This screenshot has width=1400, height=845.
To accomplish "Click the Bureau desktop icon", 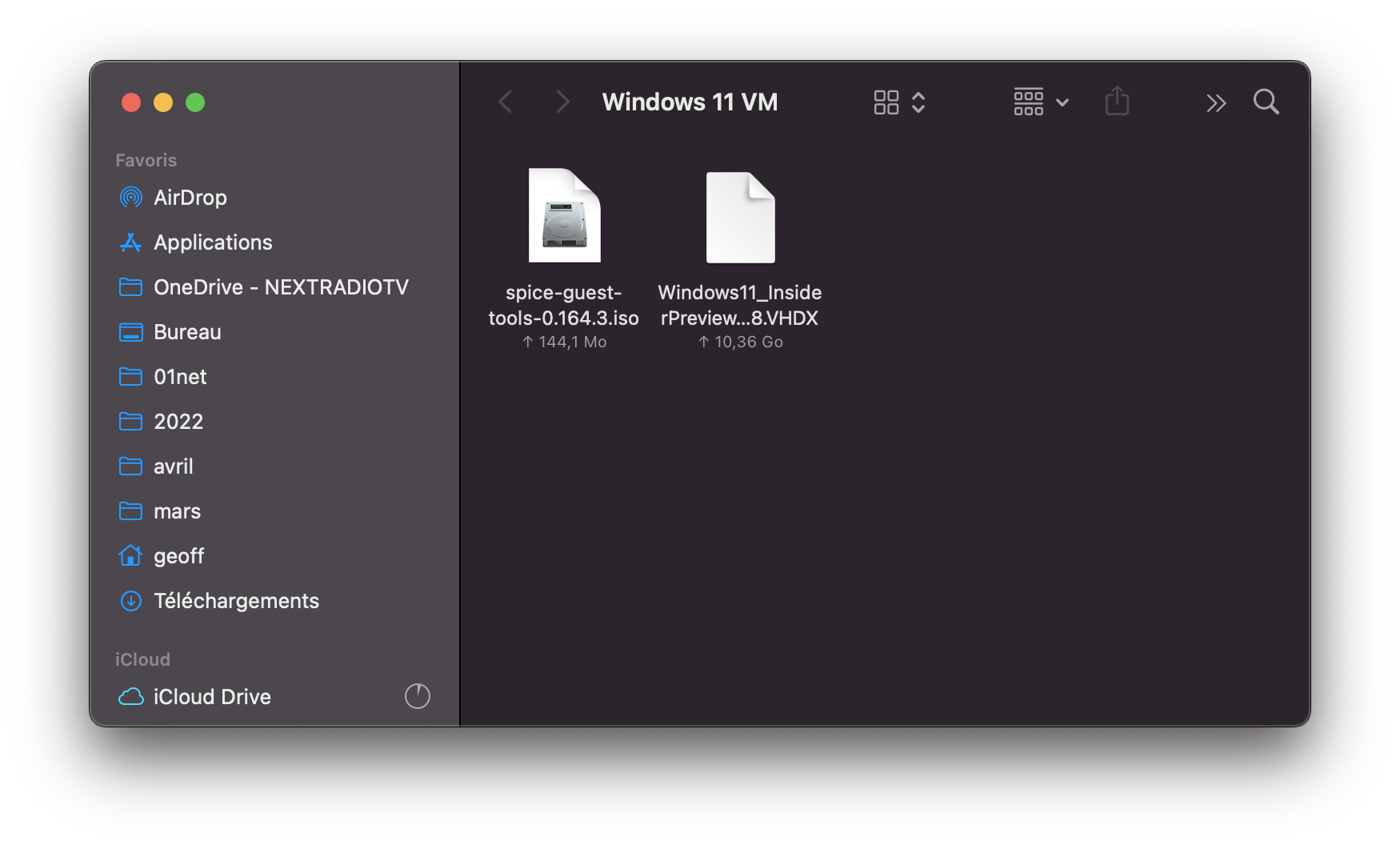I will tap(130, 332).
